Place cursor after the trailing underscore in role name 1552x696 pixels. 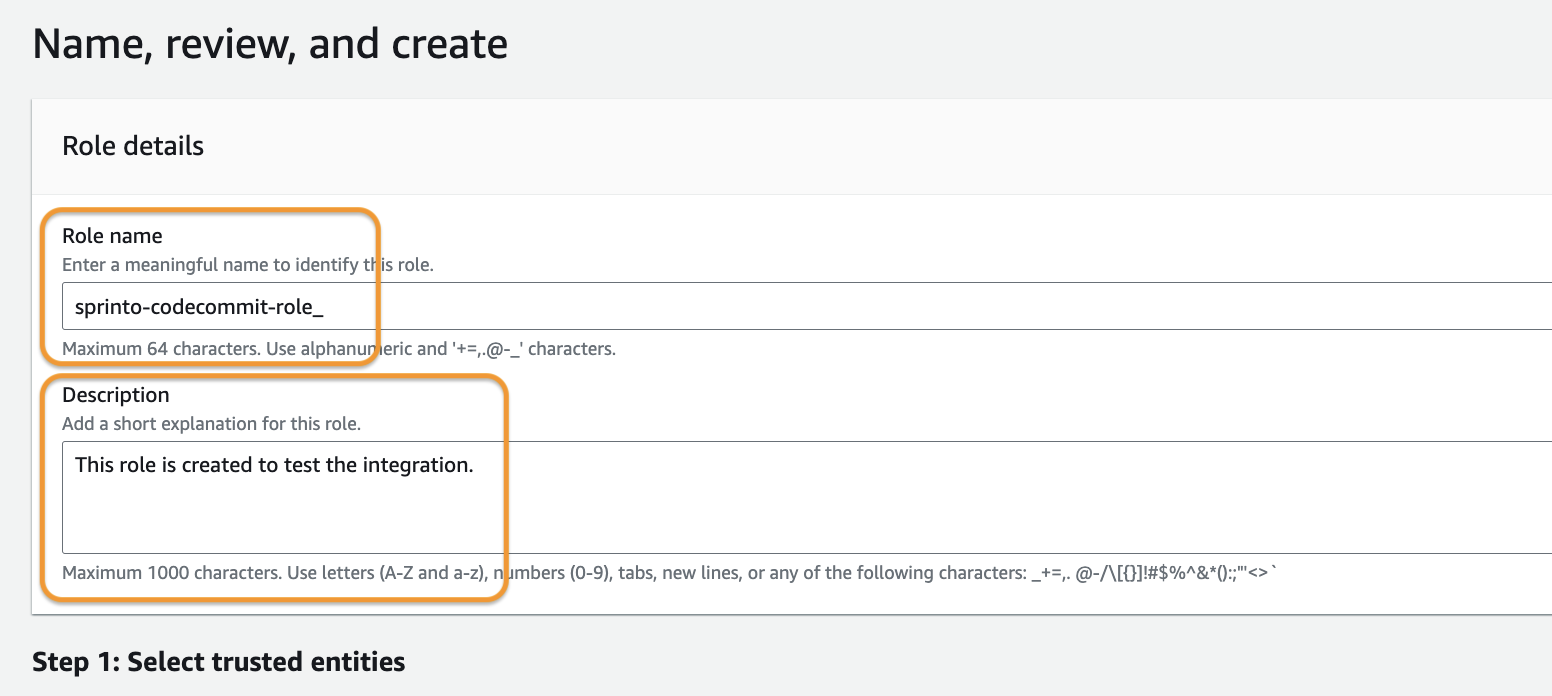point(324,307)
